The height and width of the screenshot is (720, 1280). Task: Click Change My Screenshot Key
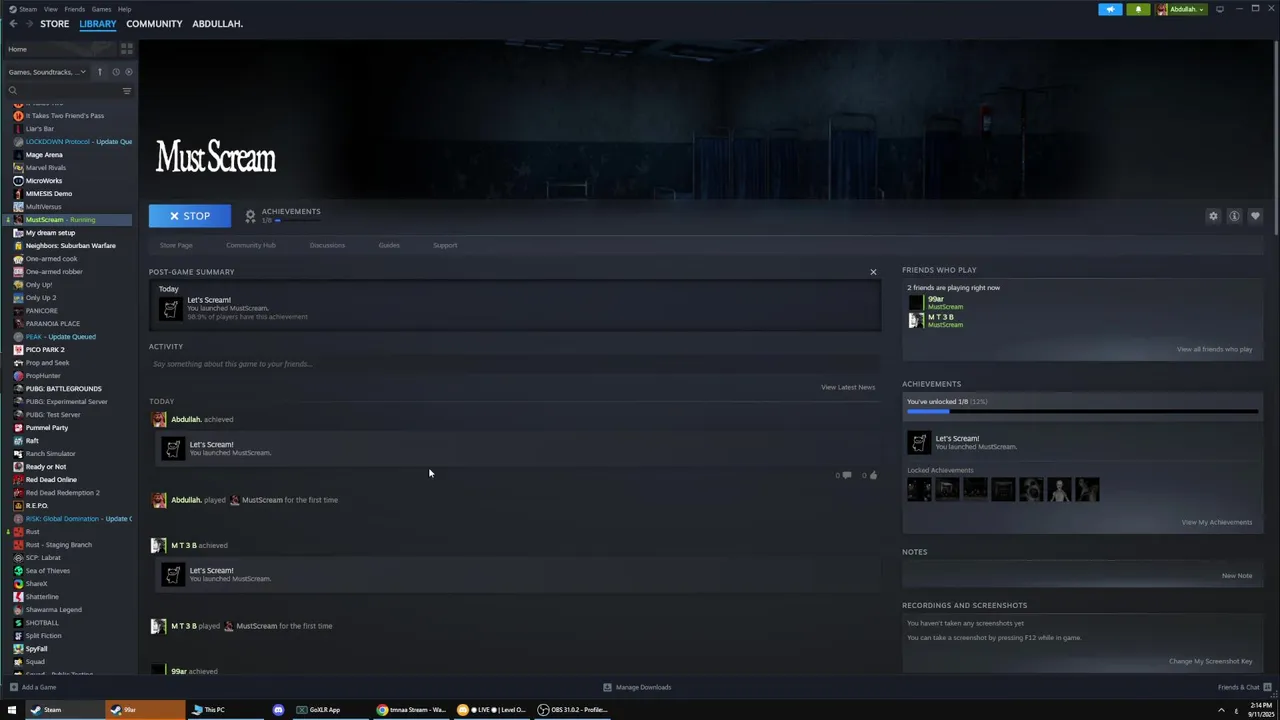coord(1210,661)
